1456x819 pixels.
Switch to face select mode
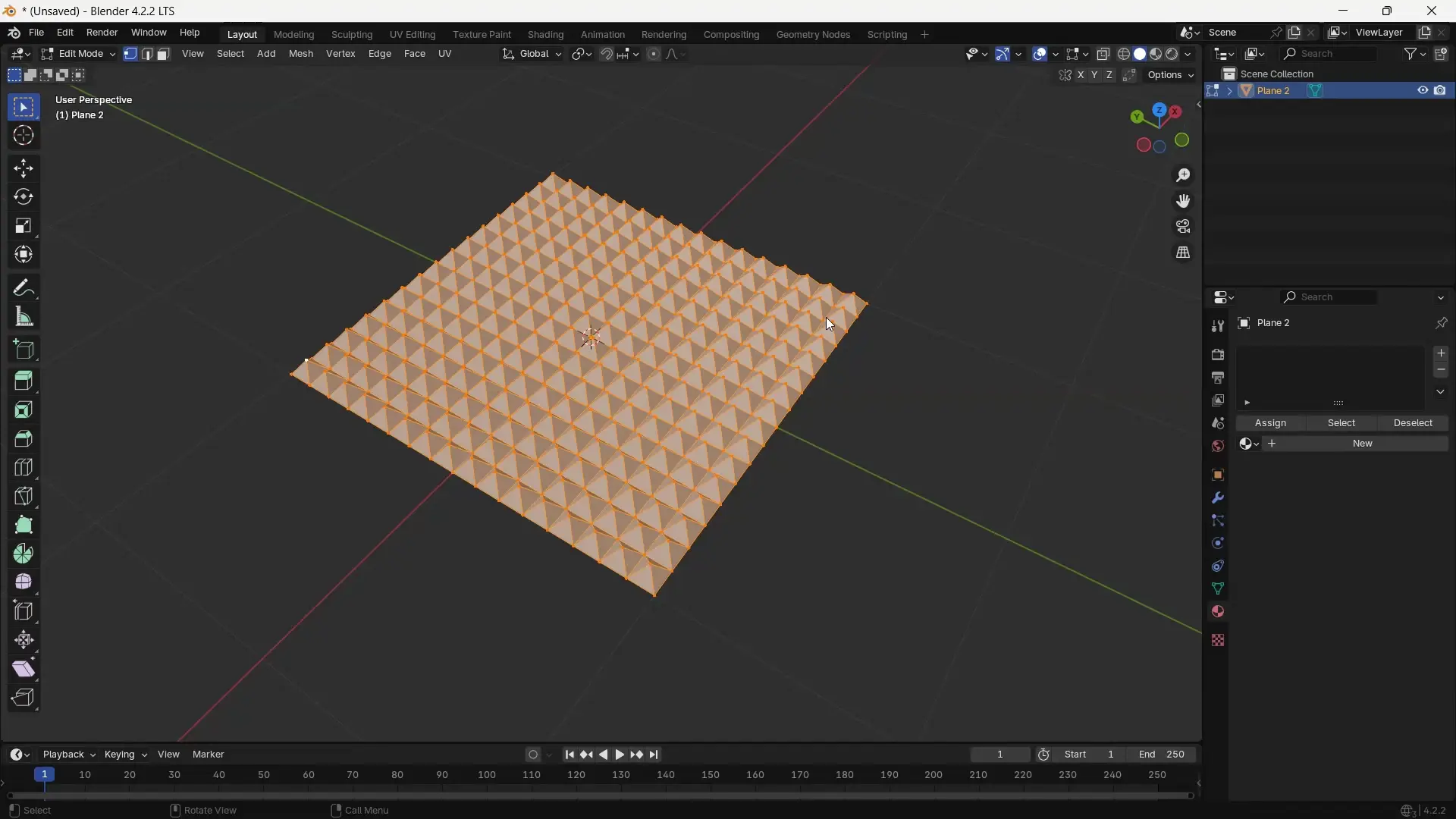pos(164,55)
